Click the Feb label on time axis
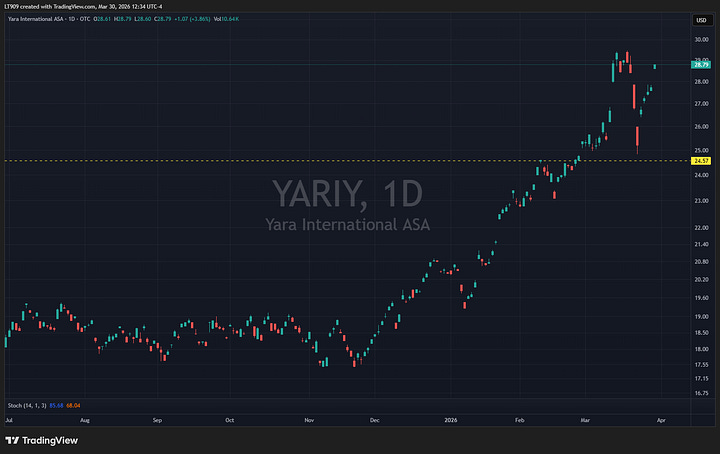This screenshot has height=454, width=720. click(x=519, y=420)
